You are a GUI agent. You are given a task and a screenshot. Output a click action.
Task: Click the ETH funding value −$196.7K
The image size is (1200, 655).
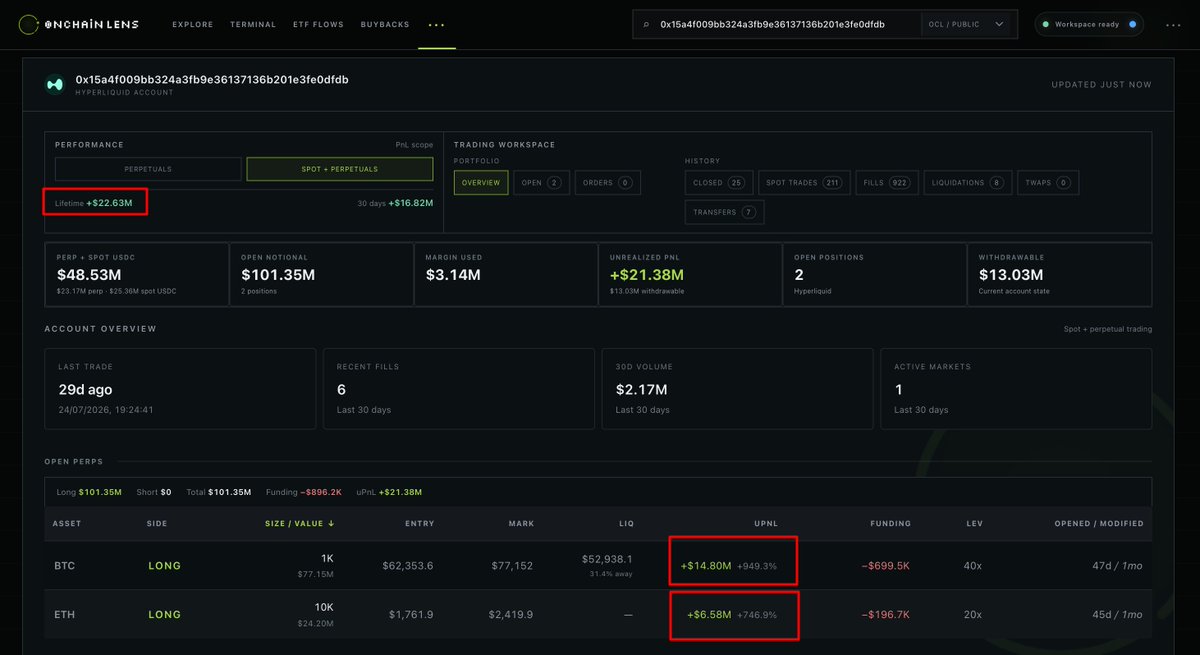[x=886, y=614]
